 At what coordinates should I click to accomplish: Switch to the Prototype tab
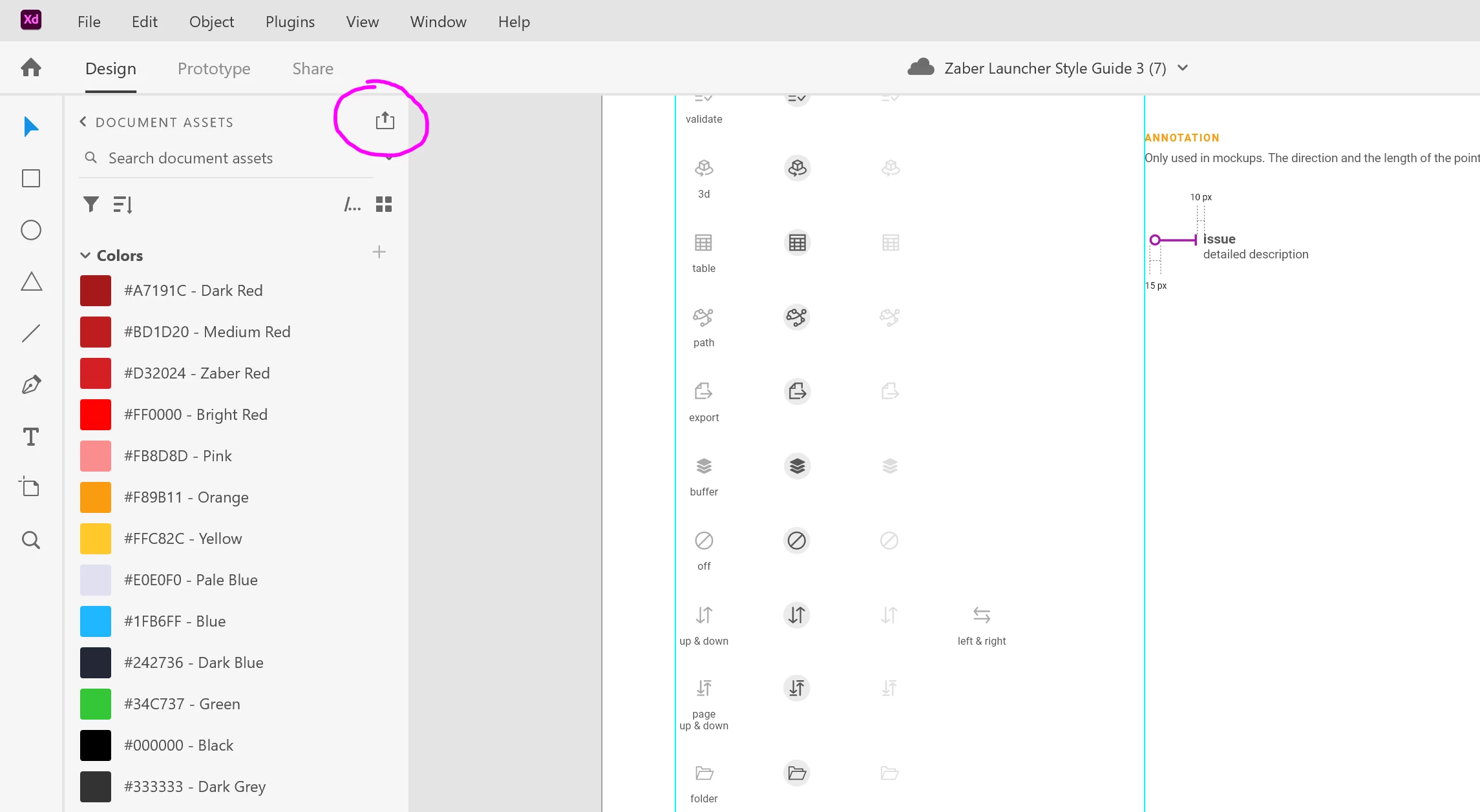[x=214, y=68]
